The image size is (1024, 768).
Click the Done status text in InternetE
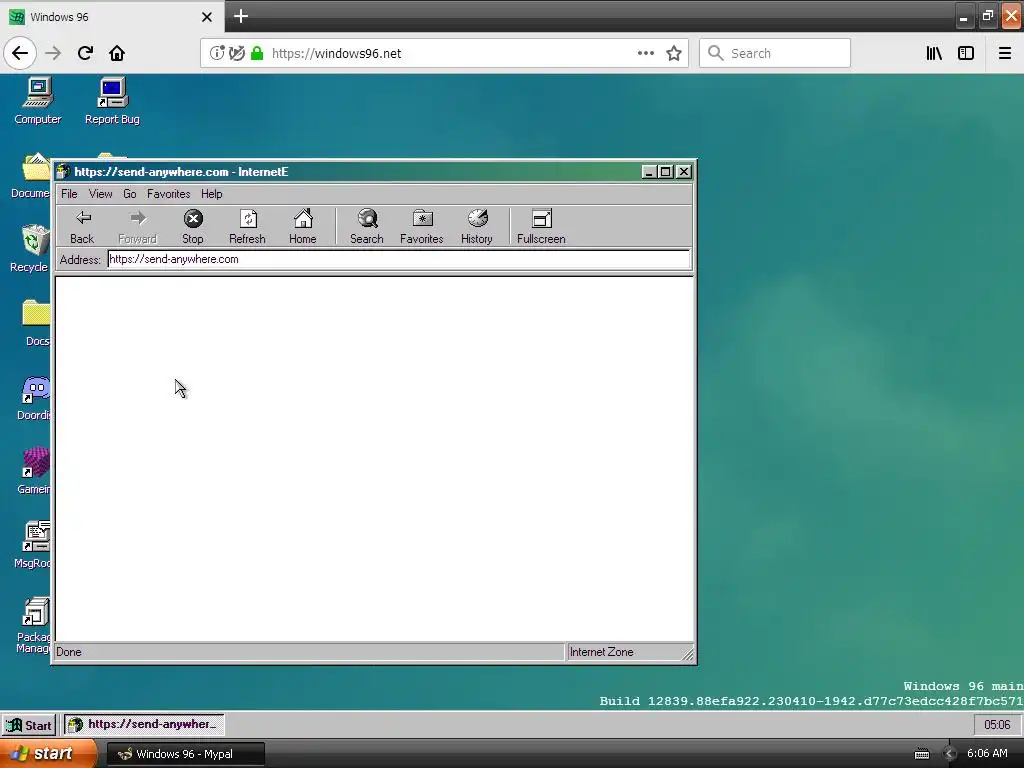[69, 652]
